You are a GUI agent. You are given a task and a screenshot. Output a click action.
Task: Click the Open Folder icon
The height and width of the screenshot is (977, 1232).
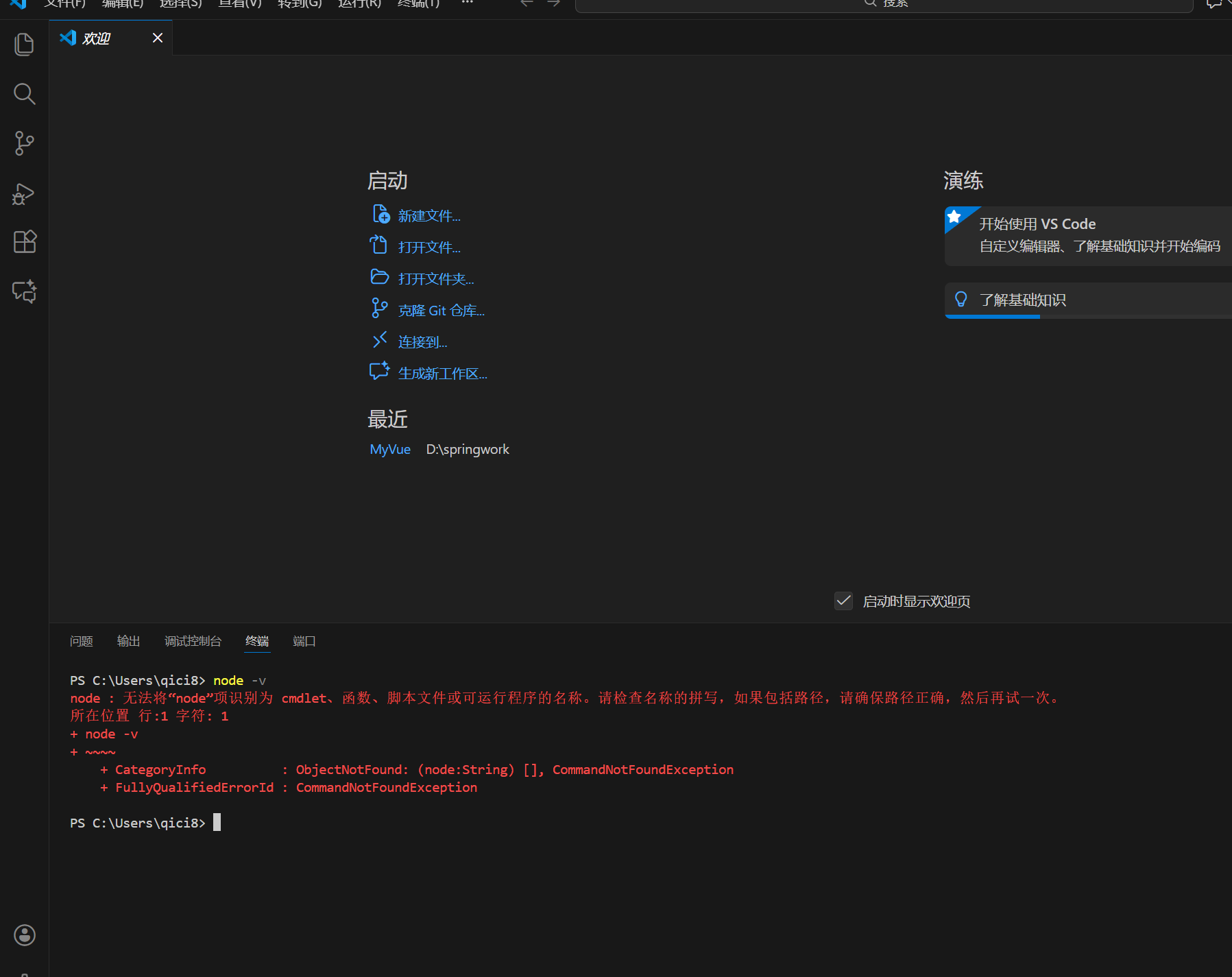(x=380, y=277)
